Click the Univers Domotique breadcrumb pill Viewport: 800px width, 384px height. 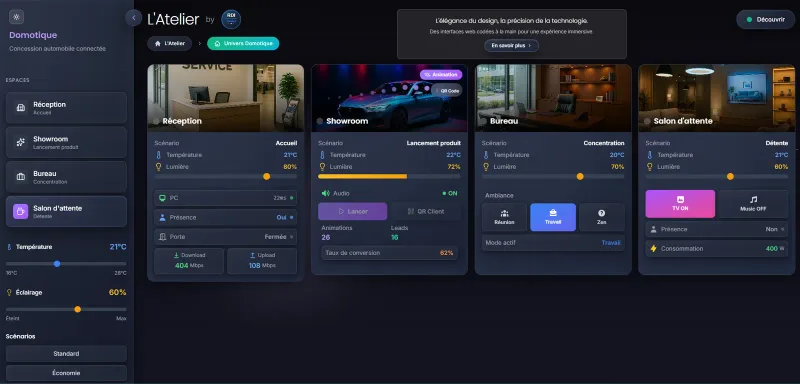[x=243, y=44]
